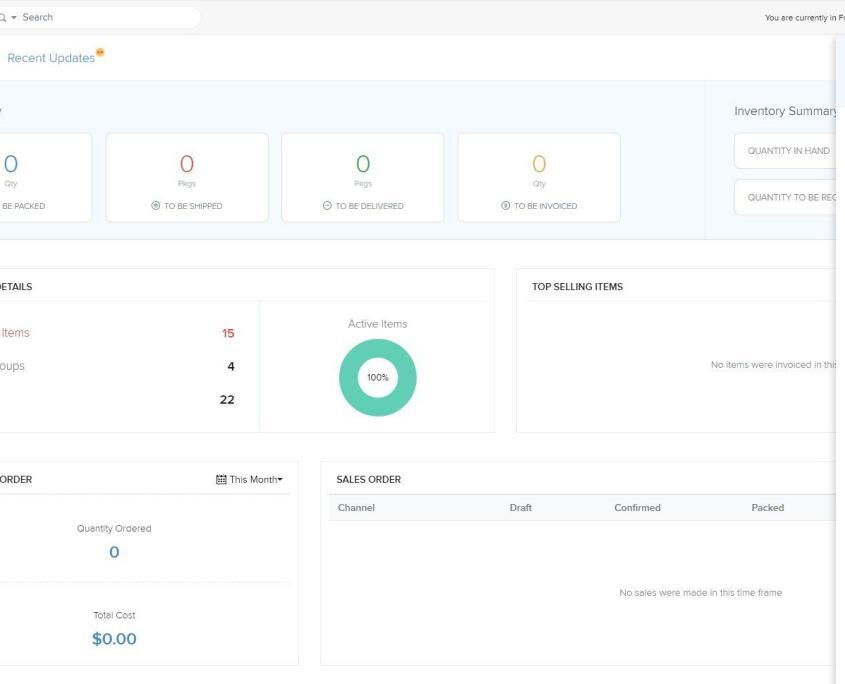
Task: Click into the Search input field
Action: pos(108,17)
